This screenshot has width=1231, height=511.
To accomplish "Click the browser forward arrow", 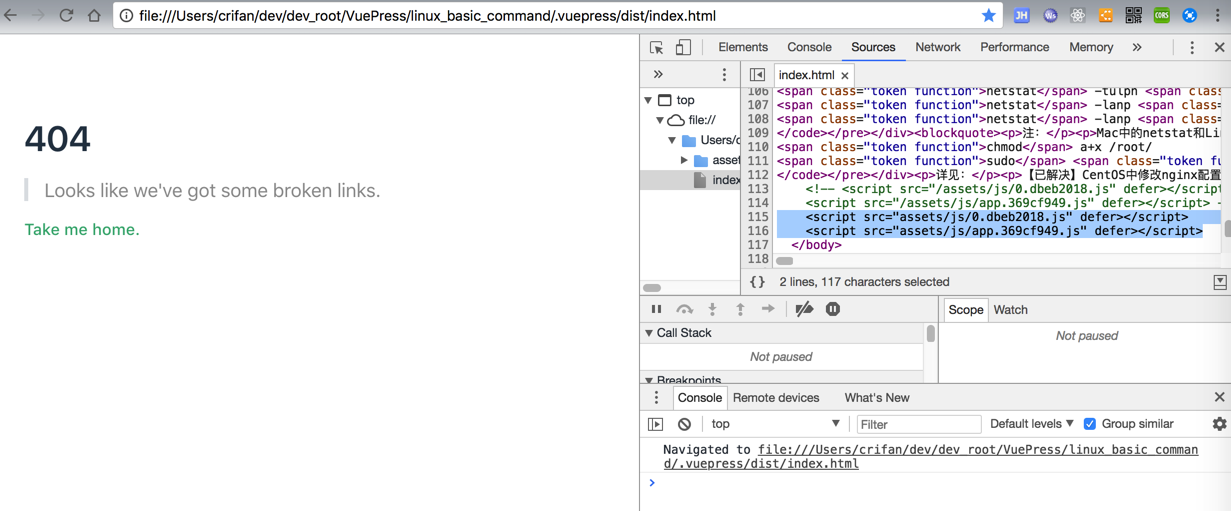I will point(39,15).
